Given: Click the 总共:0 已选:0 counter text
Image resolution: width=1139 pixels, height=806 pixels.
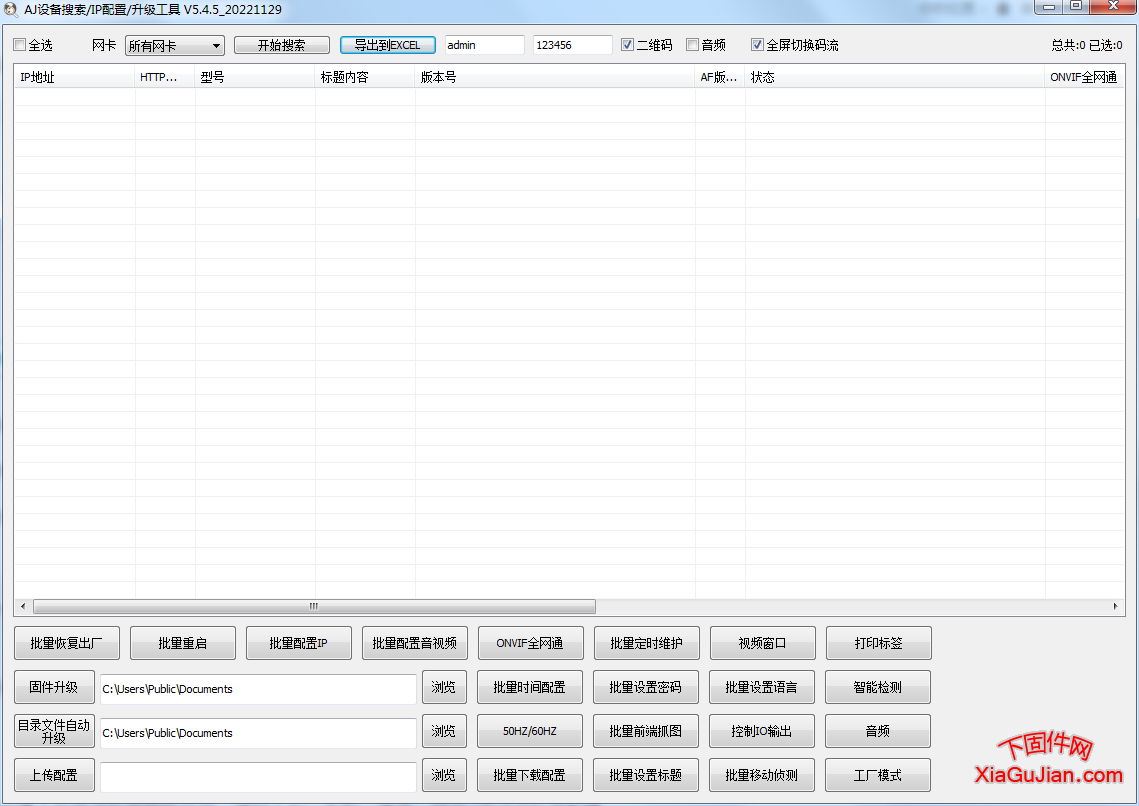Looking at the screenshot, I should pyautogui.click(x=1087, y=45).
